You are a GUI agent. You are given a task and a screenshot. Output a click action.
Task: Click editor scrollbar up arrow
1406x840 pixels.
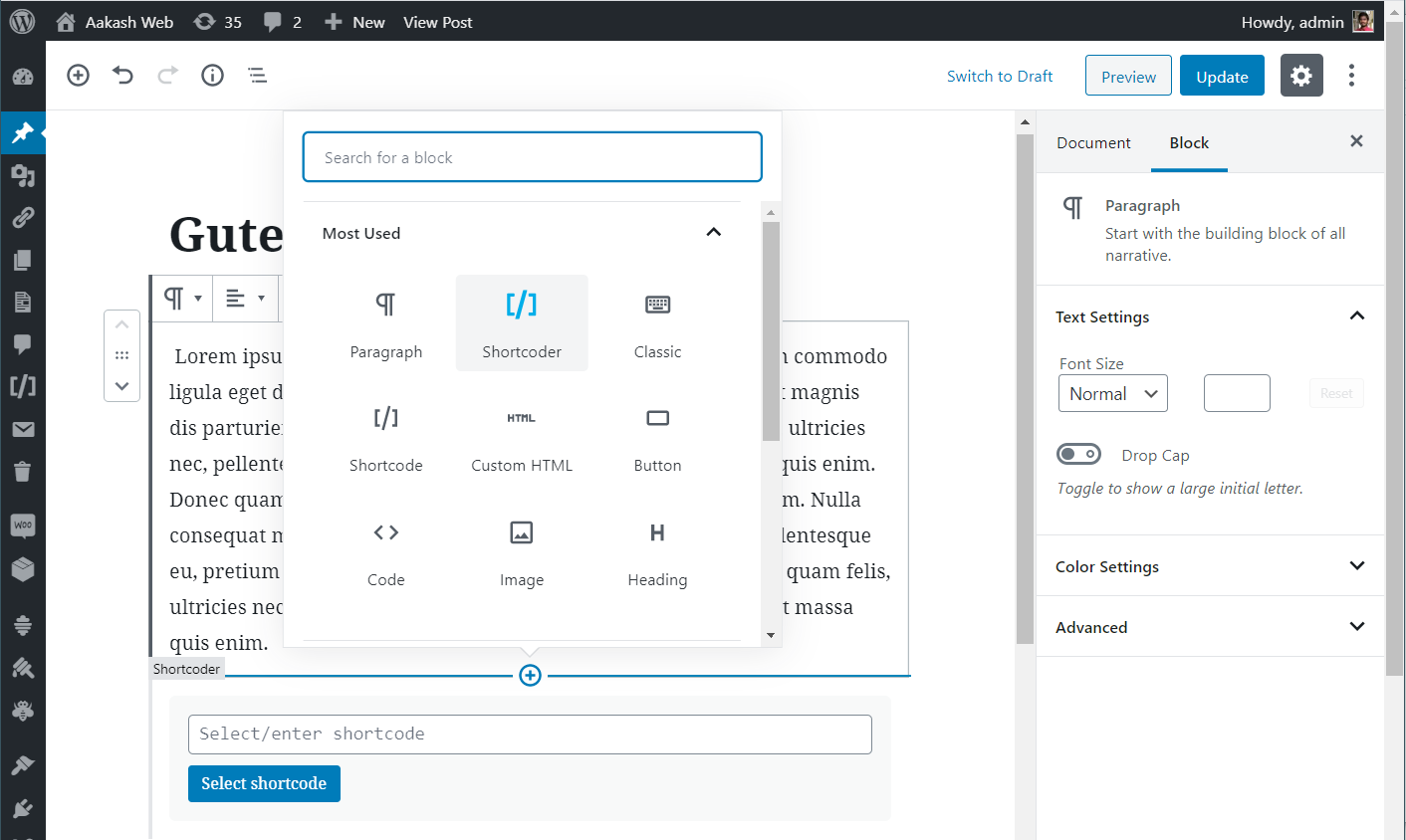click(x=1025, y=122)
